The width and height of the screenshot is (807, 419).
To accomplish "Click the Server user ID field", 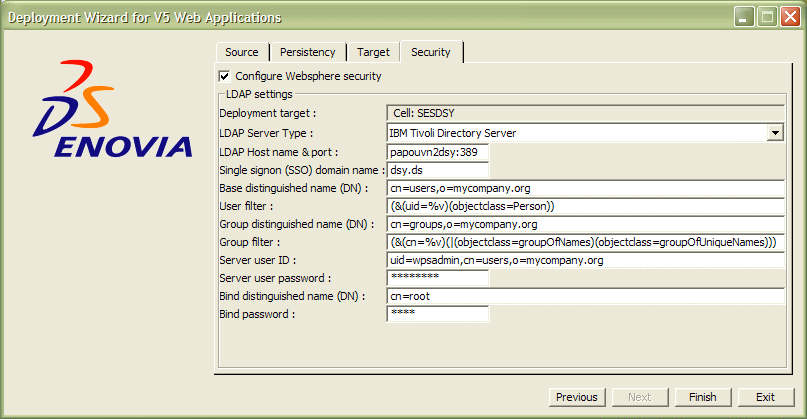I will pos(585,260).
